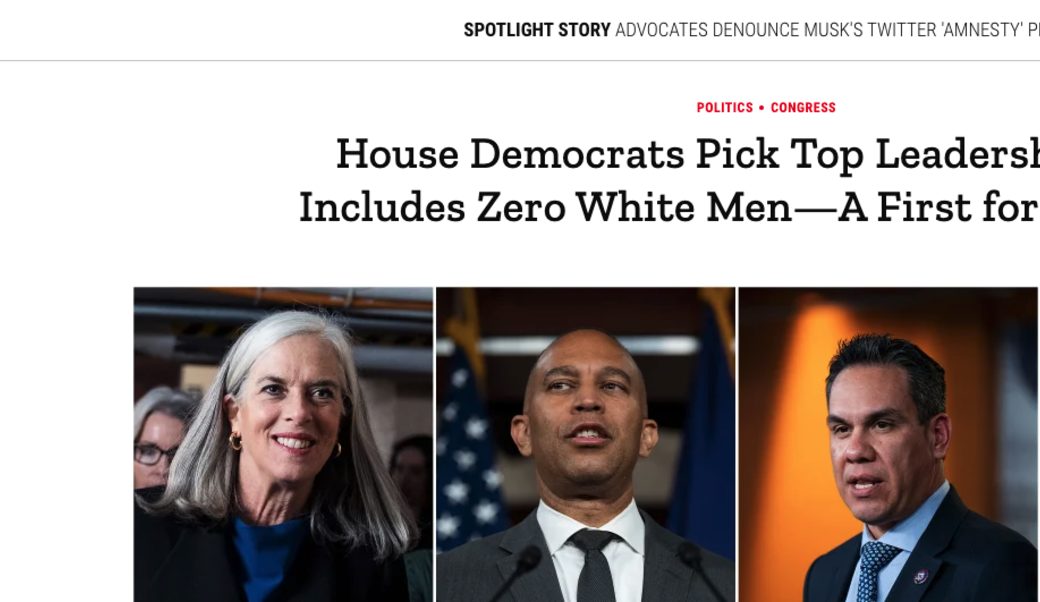Click the lapel pin on the navy suit
Screen dimensions: 1040x602
coord(921,577)
